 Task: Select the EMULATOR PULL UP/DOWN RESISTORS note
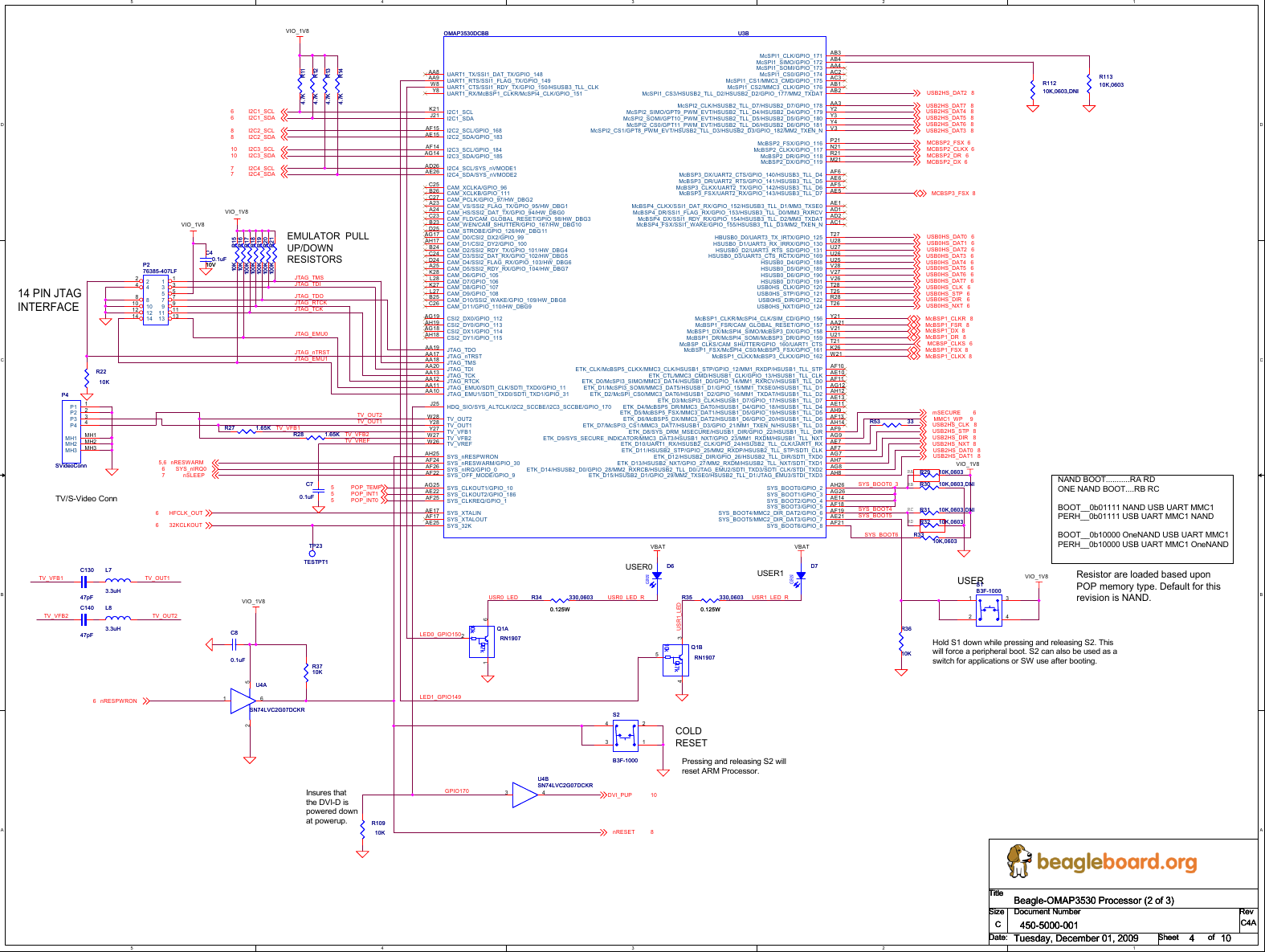(328, 247)
